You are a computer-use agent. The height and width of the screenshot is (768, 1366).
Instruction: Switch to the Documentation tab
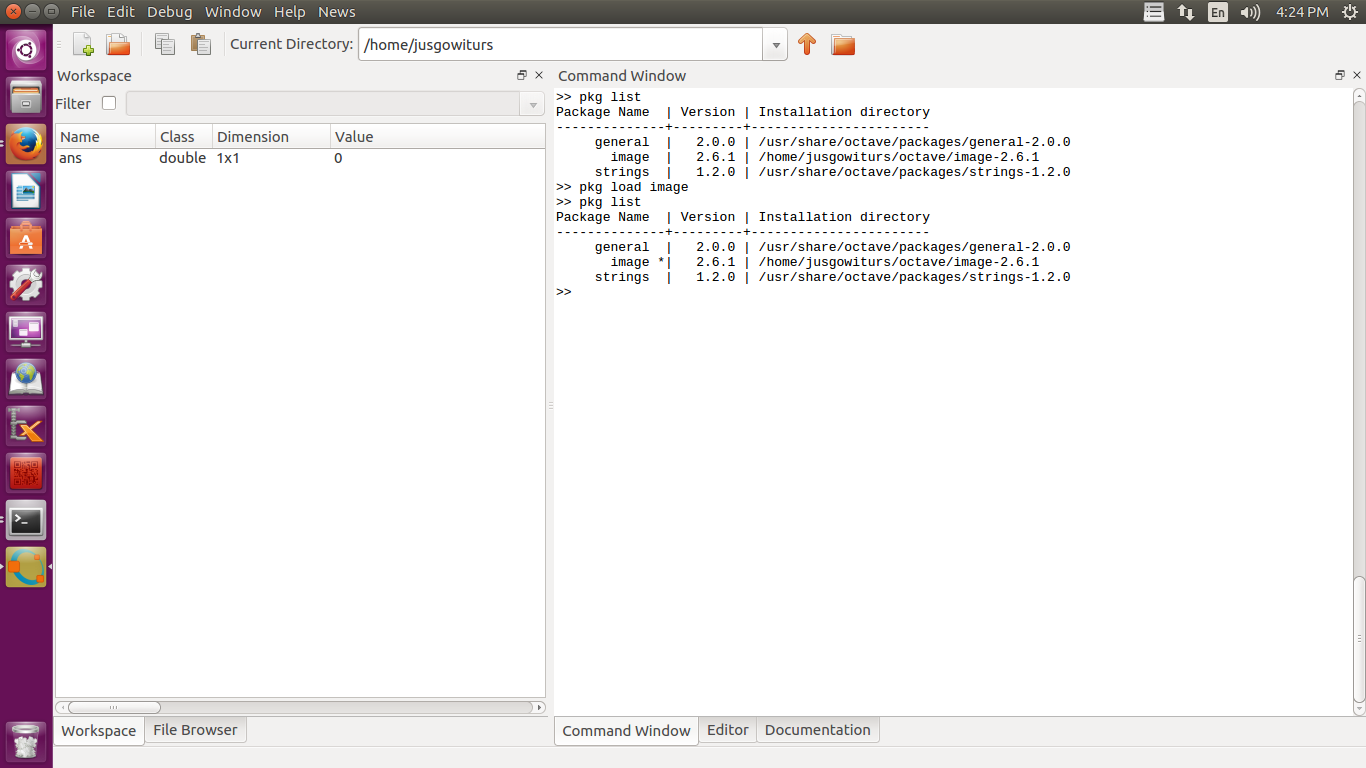[818, 730]
